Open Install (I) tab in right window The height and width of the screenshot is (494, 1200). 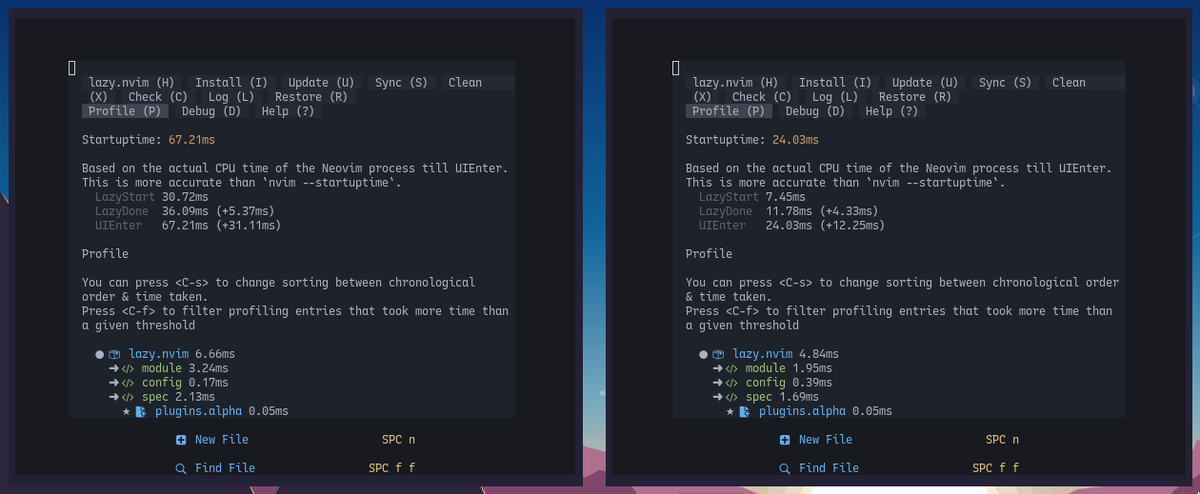(x=835, y=83)
